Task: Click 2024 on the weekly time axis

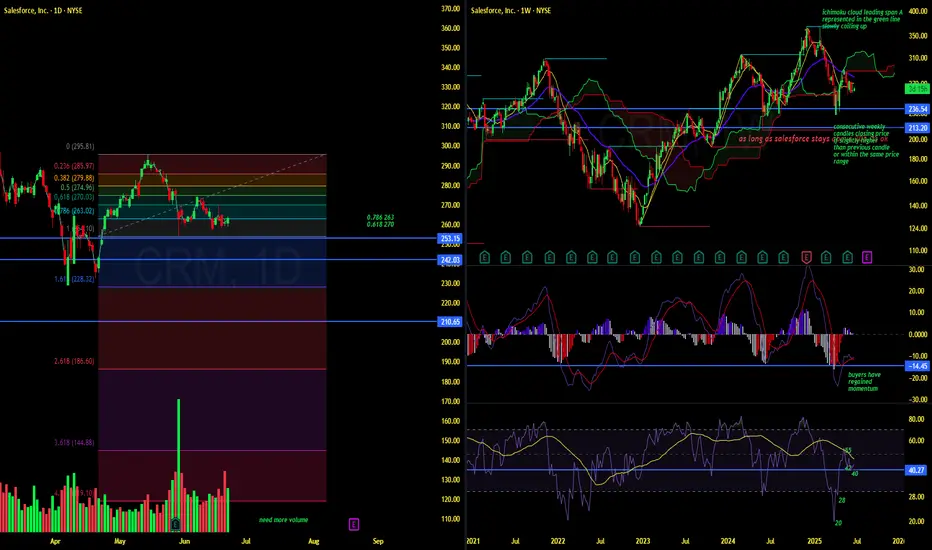Action: (728, 541)
